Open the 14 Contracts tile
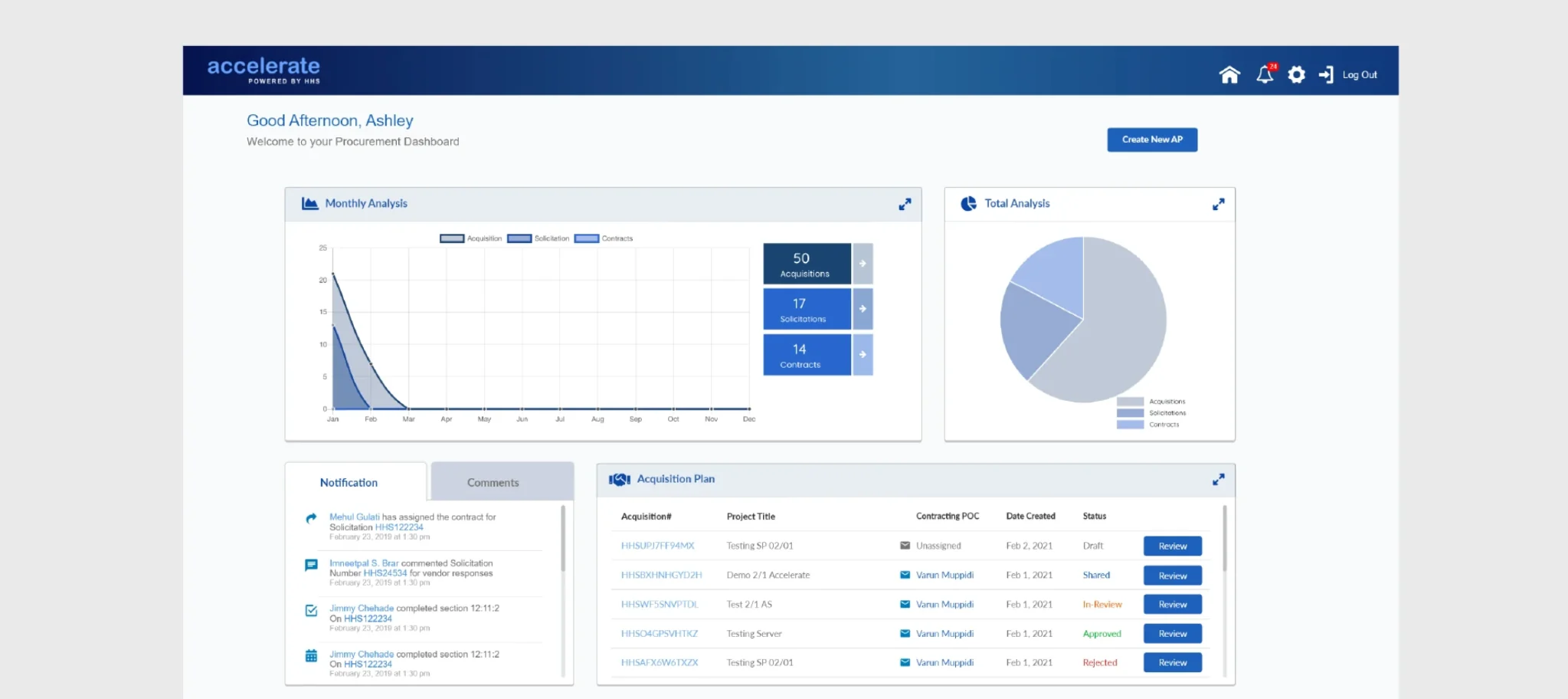 (807, 354)
